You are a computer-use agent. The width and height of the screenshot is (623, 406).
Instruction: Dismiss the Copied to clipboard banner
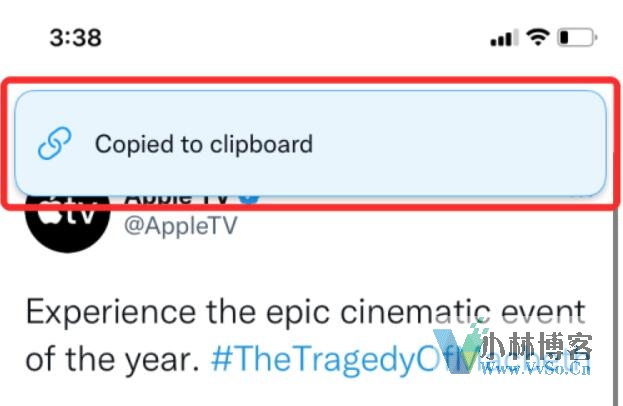[x=310, y=143]
